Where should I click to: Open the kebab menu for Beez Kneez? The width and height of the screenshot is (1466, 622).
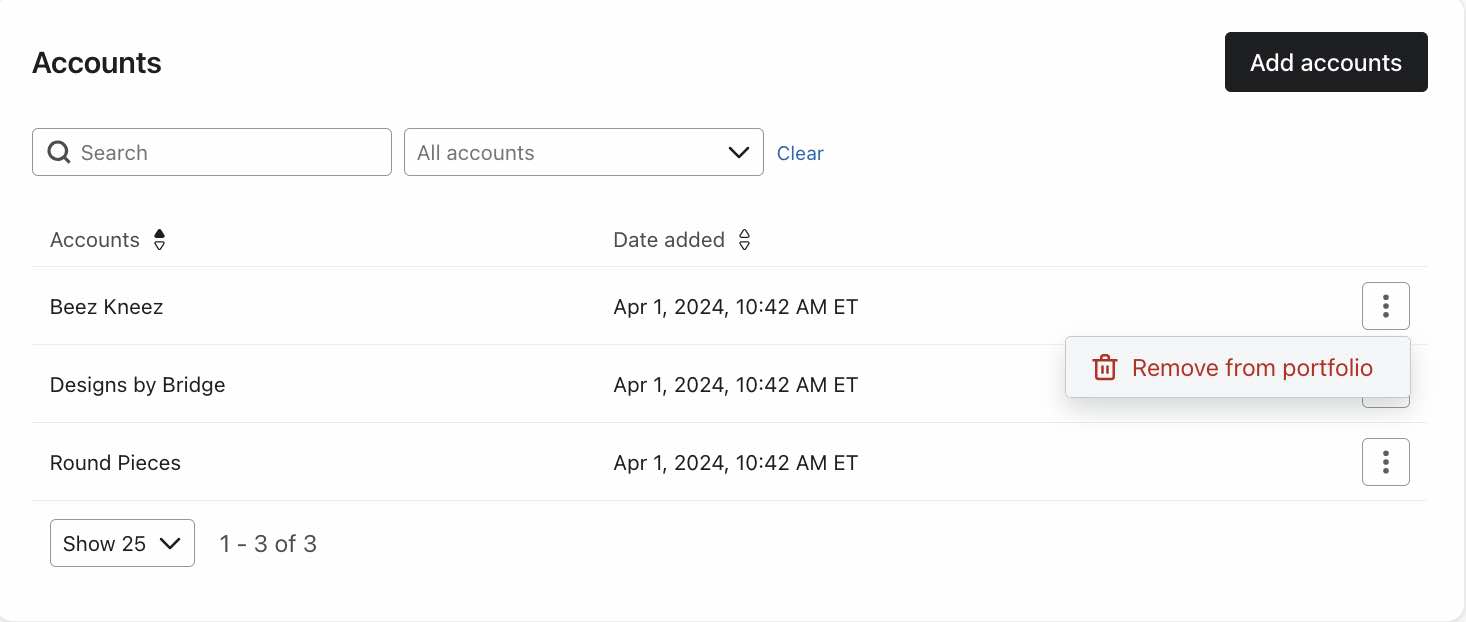pyautogui.click(x=1386, y=306)
